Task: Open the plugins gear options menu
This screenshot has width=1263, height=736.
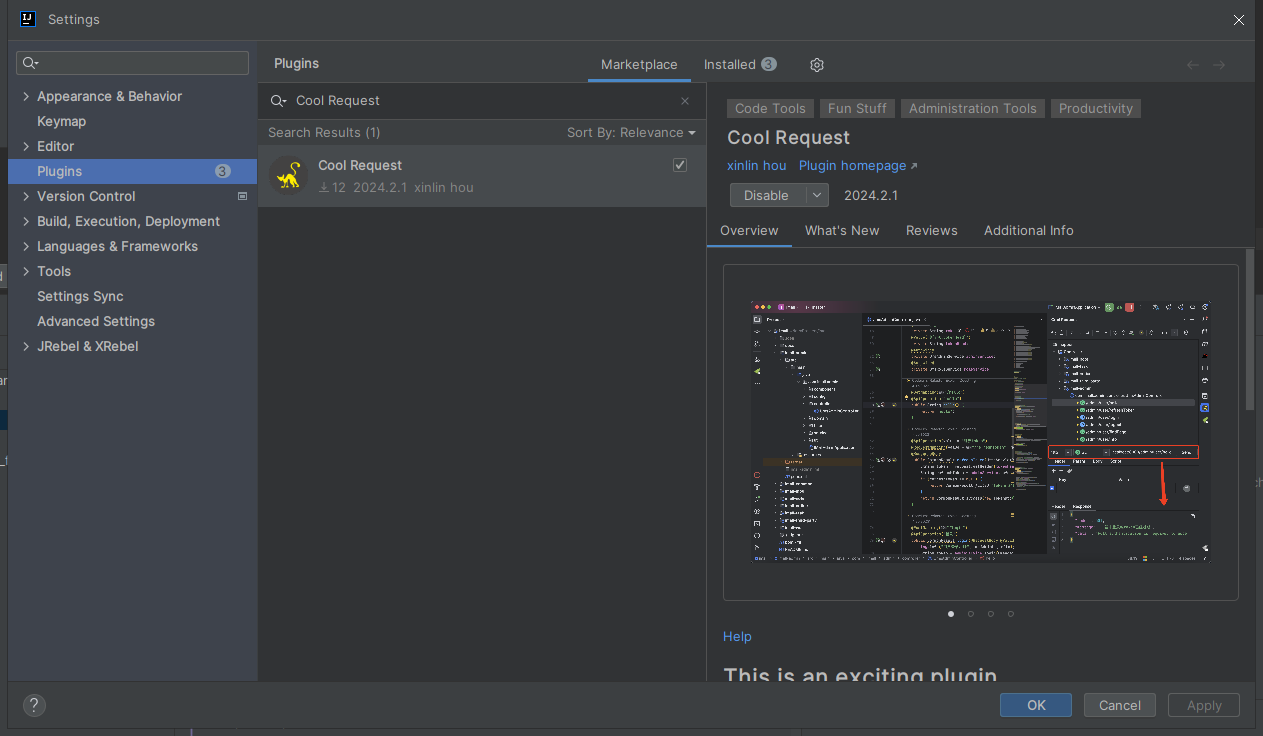Action: (x=817, y=65)
